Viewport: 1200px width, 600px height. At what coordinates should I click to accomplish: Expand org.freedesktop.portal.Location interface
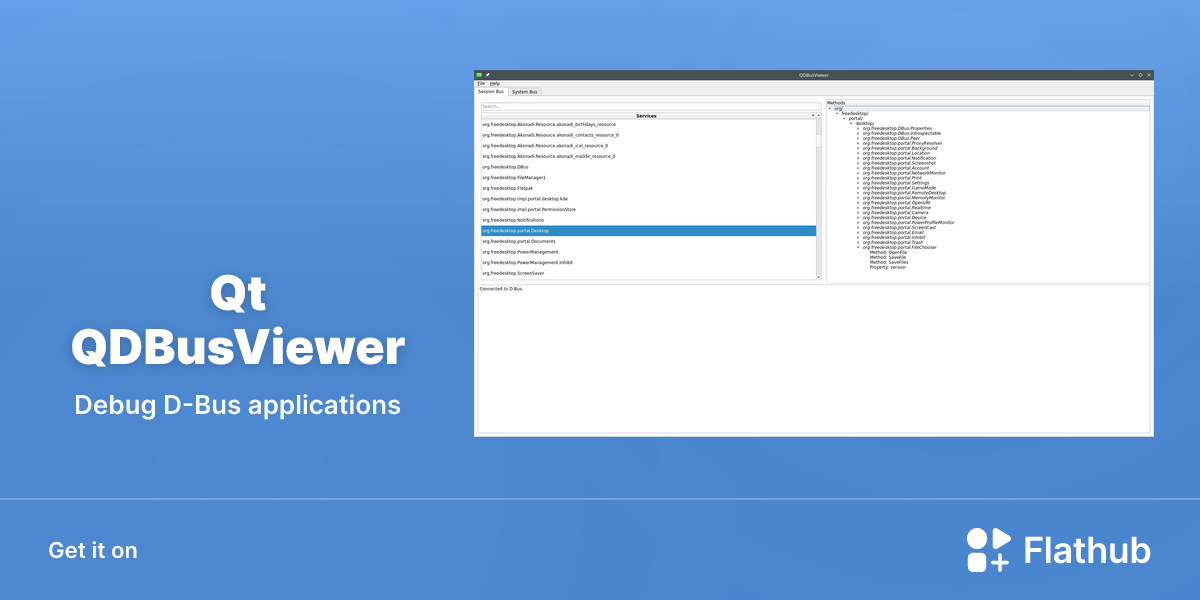tap(858, 153)
